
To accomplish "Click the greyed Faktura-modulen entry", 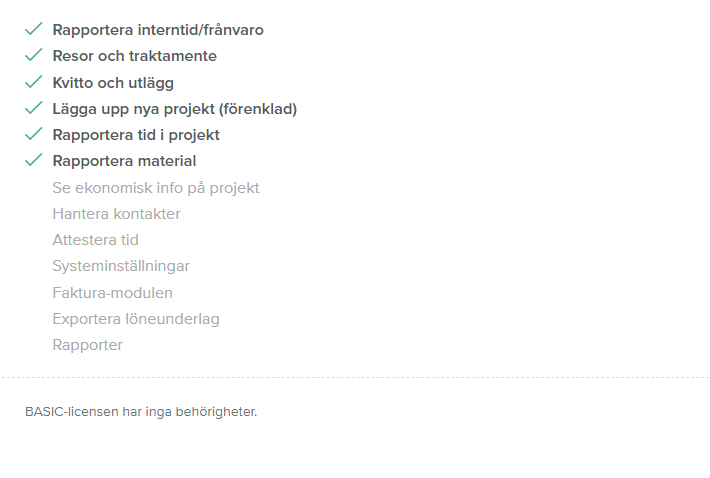I will click(112, 293).
